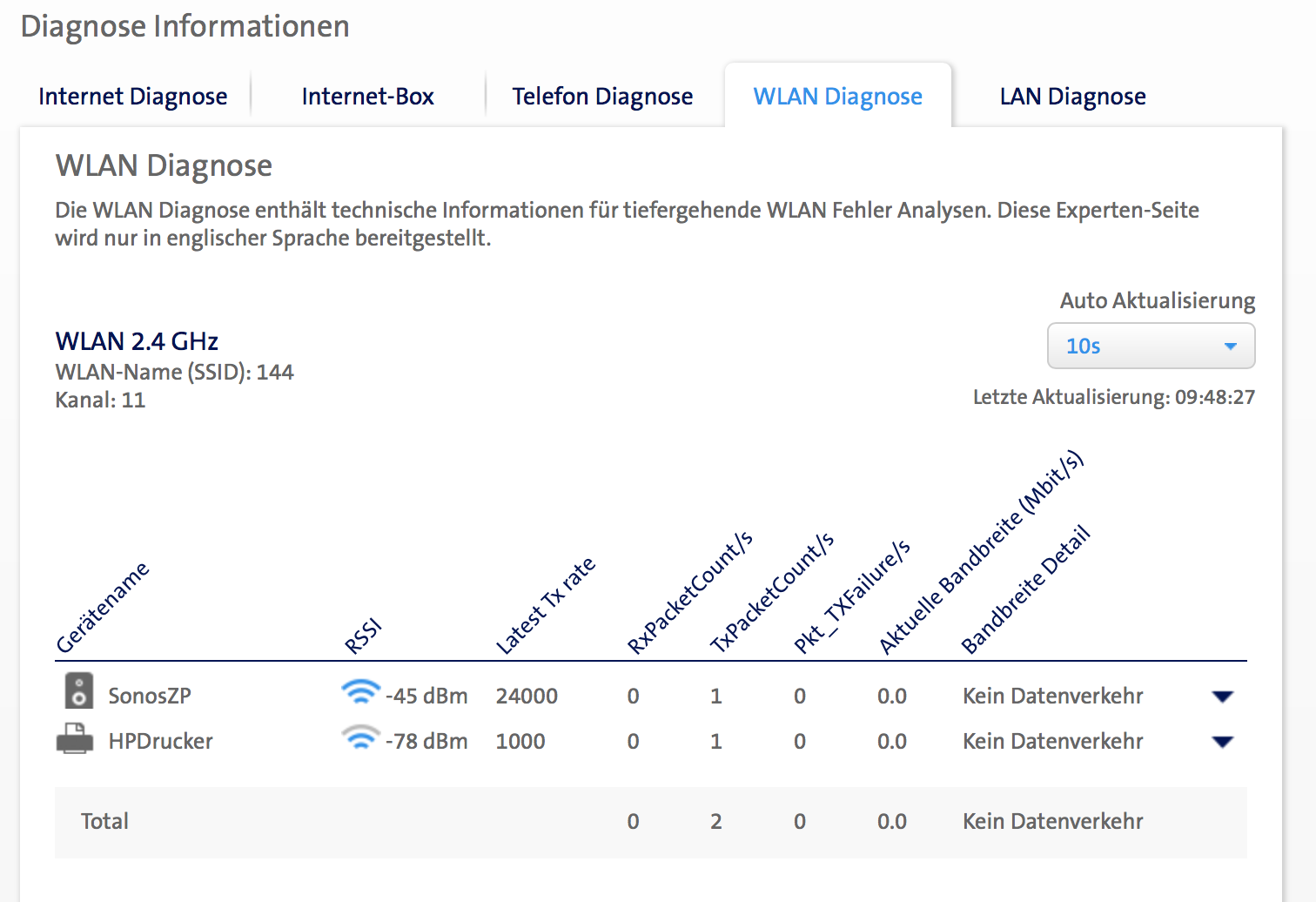
Task: Click Kein Datenverkehr in the HPDrucker row
Action: 1052,741
